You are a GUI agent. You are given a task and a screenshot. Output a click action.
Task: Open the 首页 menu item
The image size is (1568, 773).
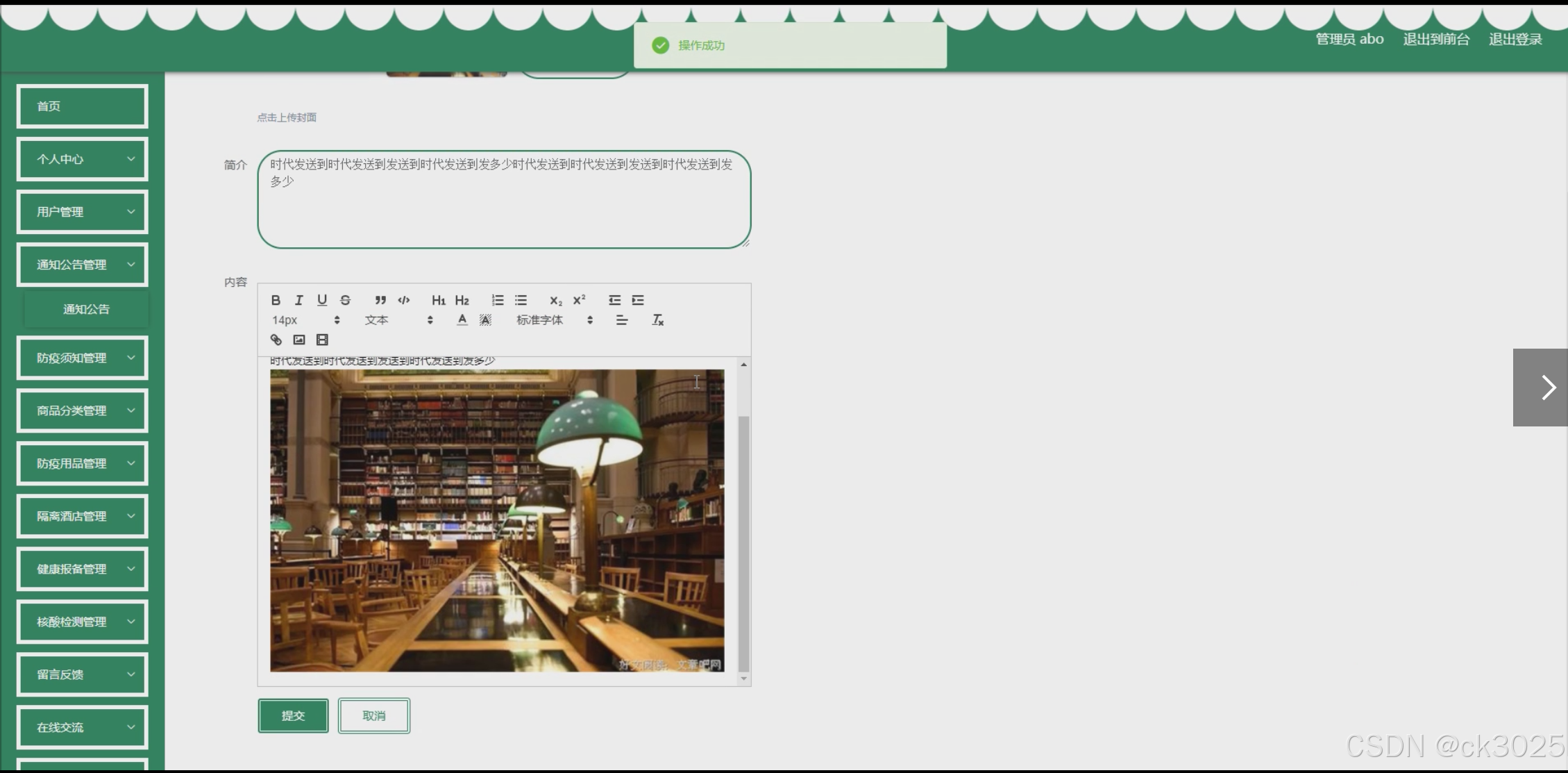pos(83,106)
